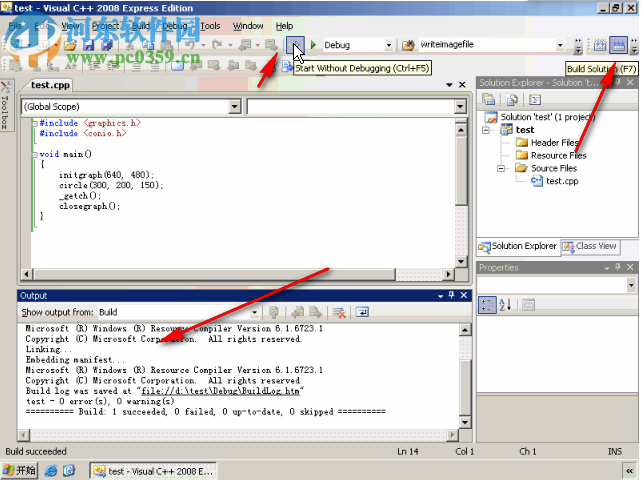Click the green Start Debugging arrow
Viewport: 641px width, 480px height.
[x=313, y=45]
